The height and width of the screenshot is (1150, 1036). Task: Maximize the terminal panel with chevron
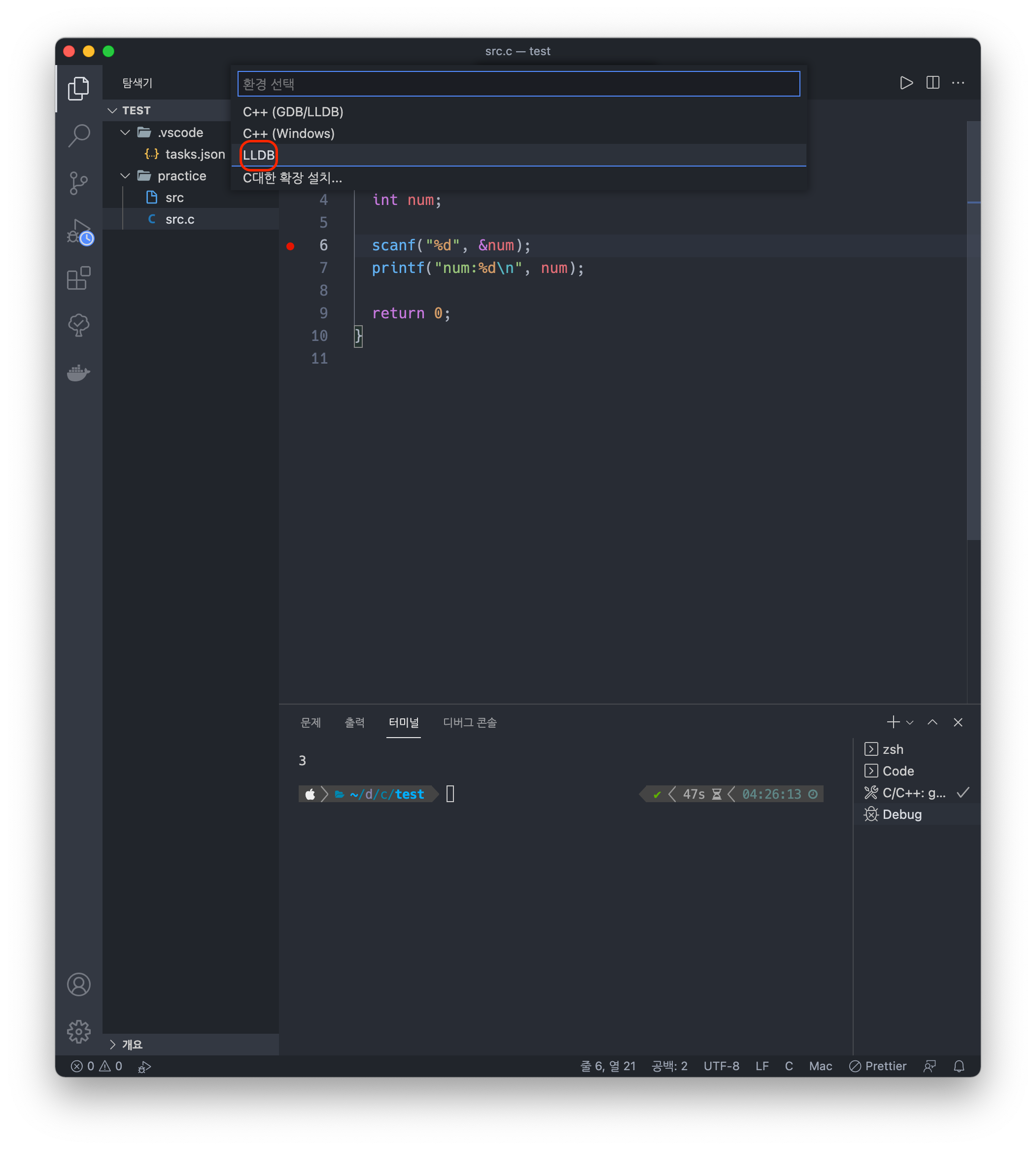(932, 722)
